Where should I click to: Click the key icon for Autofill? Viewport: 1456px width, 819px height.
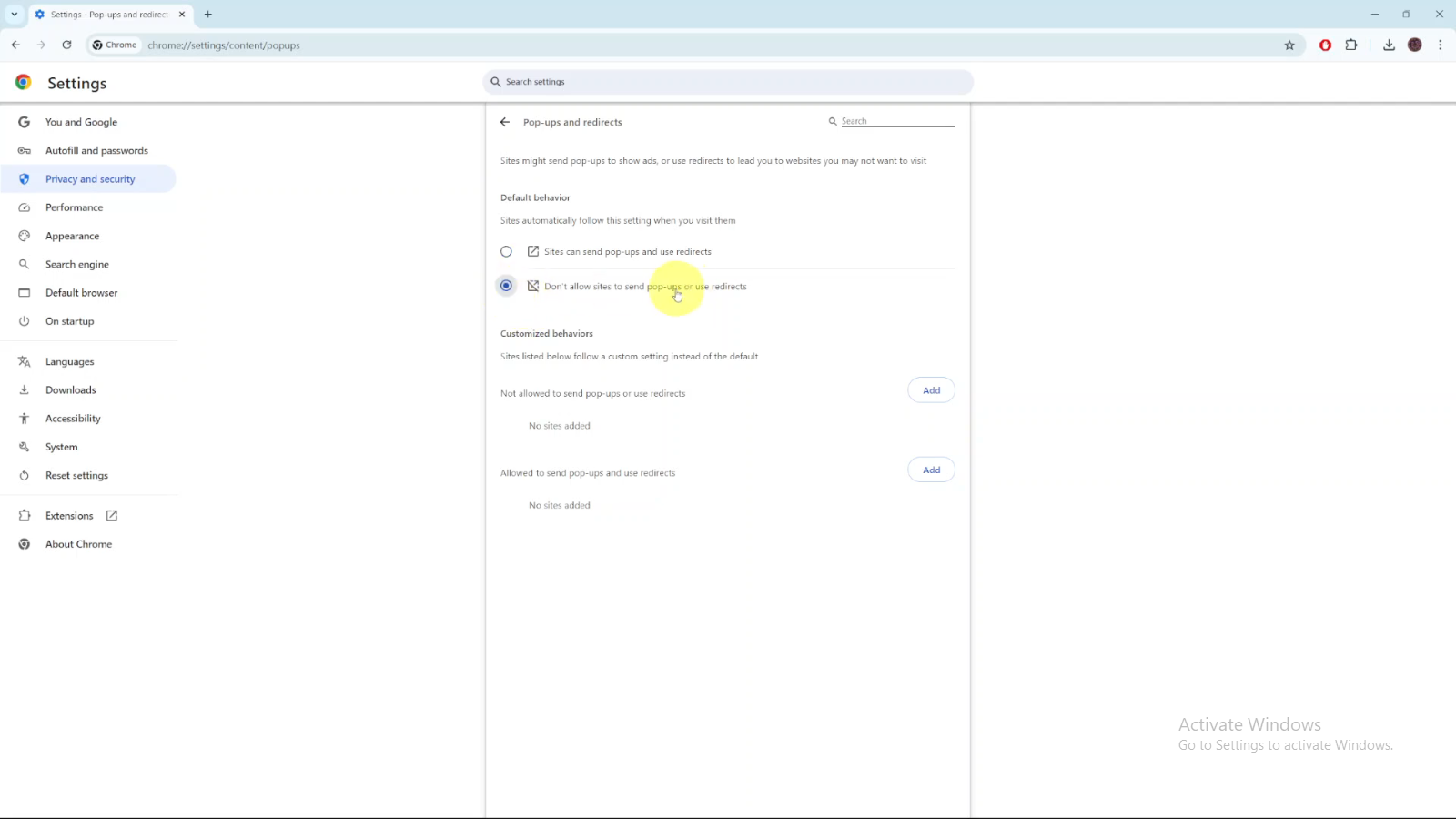coord(25,151)
